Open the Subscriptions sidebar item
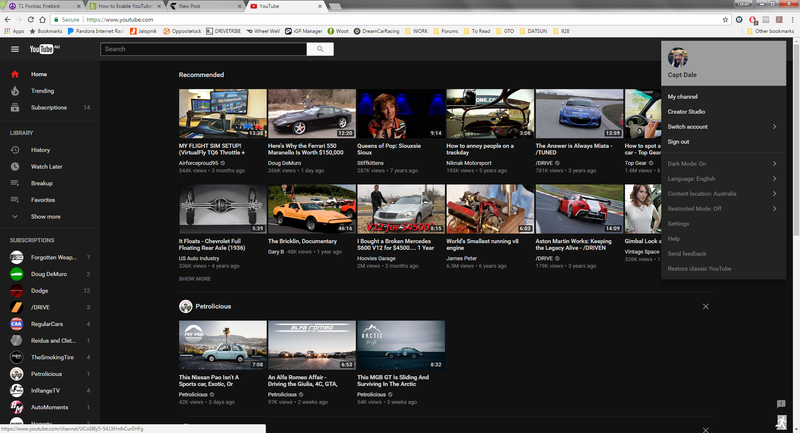The height and width of the screenshot is (433, 800). click(49, 108)
